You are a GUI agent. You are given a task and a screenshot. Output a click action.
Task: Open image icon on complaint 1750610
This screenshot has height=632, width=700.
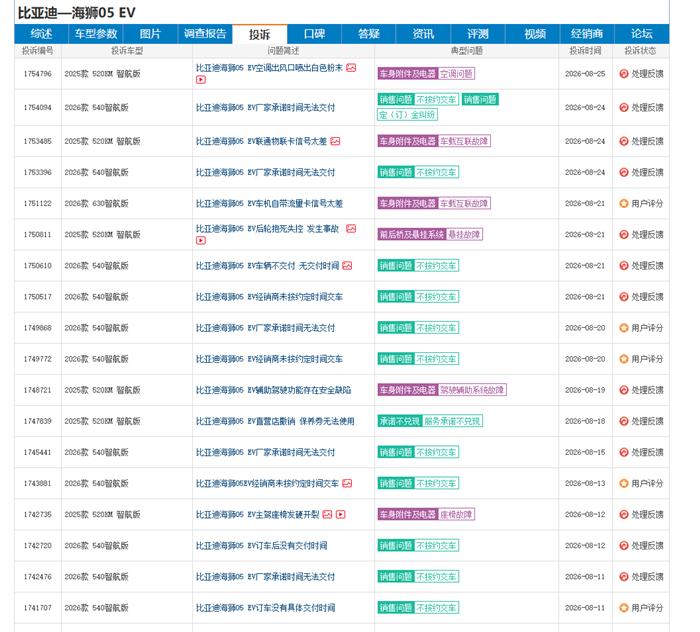pos(347,266)
